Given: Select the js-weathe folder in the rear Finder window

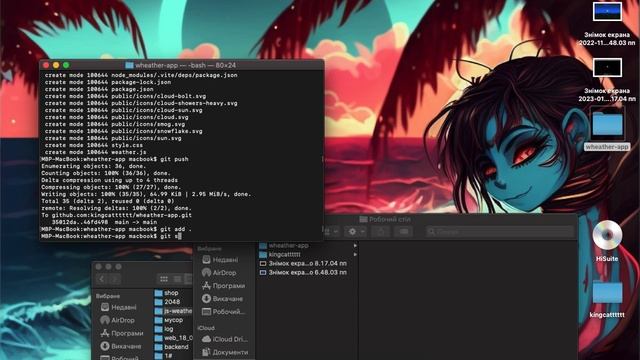Looking at the screenshot, I should [x=173, y=311].
